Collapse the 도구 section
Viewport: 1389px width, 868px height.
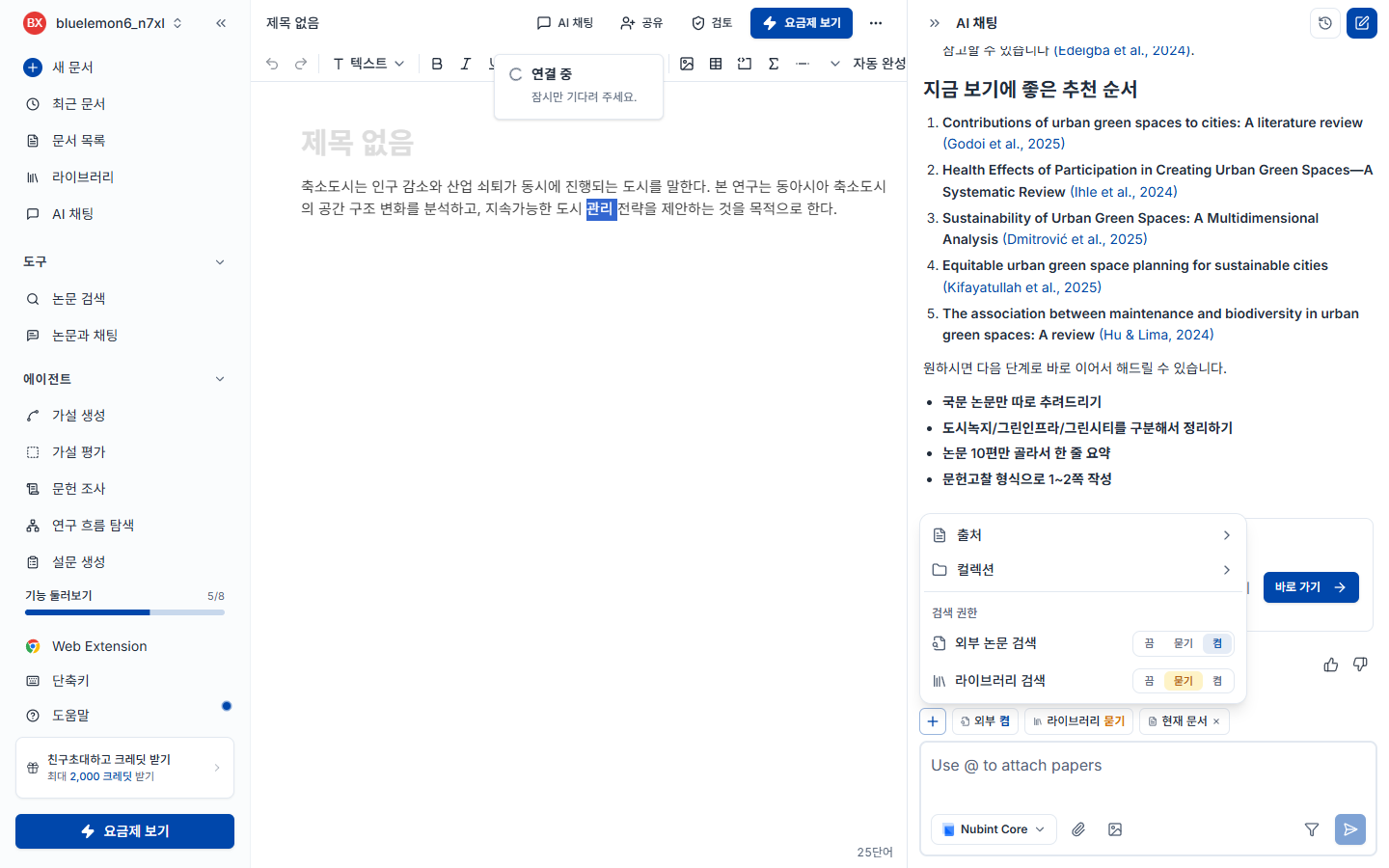pyautogui.click(x=220, y=262)
